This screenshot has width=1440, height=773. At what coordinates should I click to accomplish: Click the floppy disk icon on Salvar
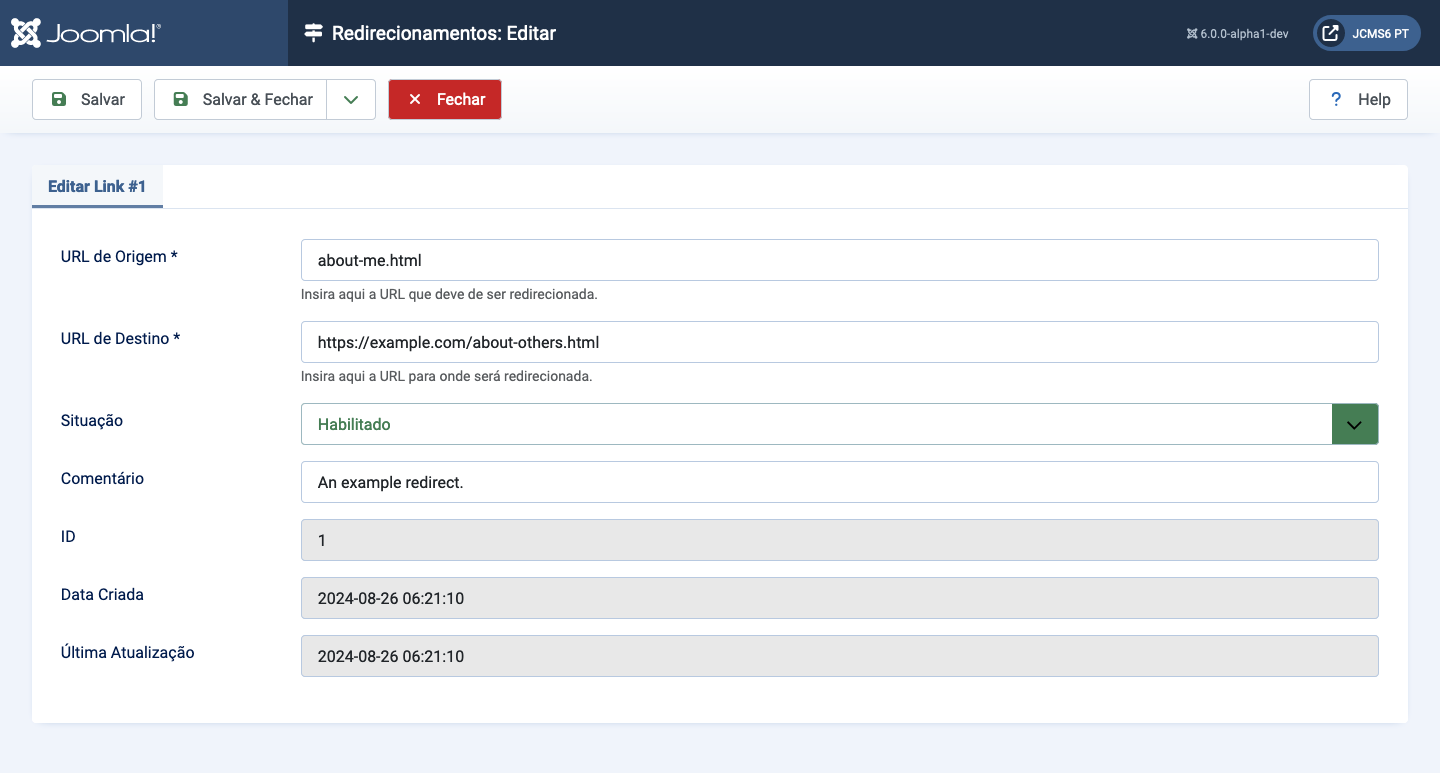click(59, 100)
